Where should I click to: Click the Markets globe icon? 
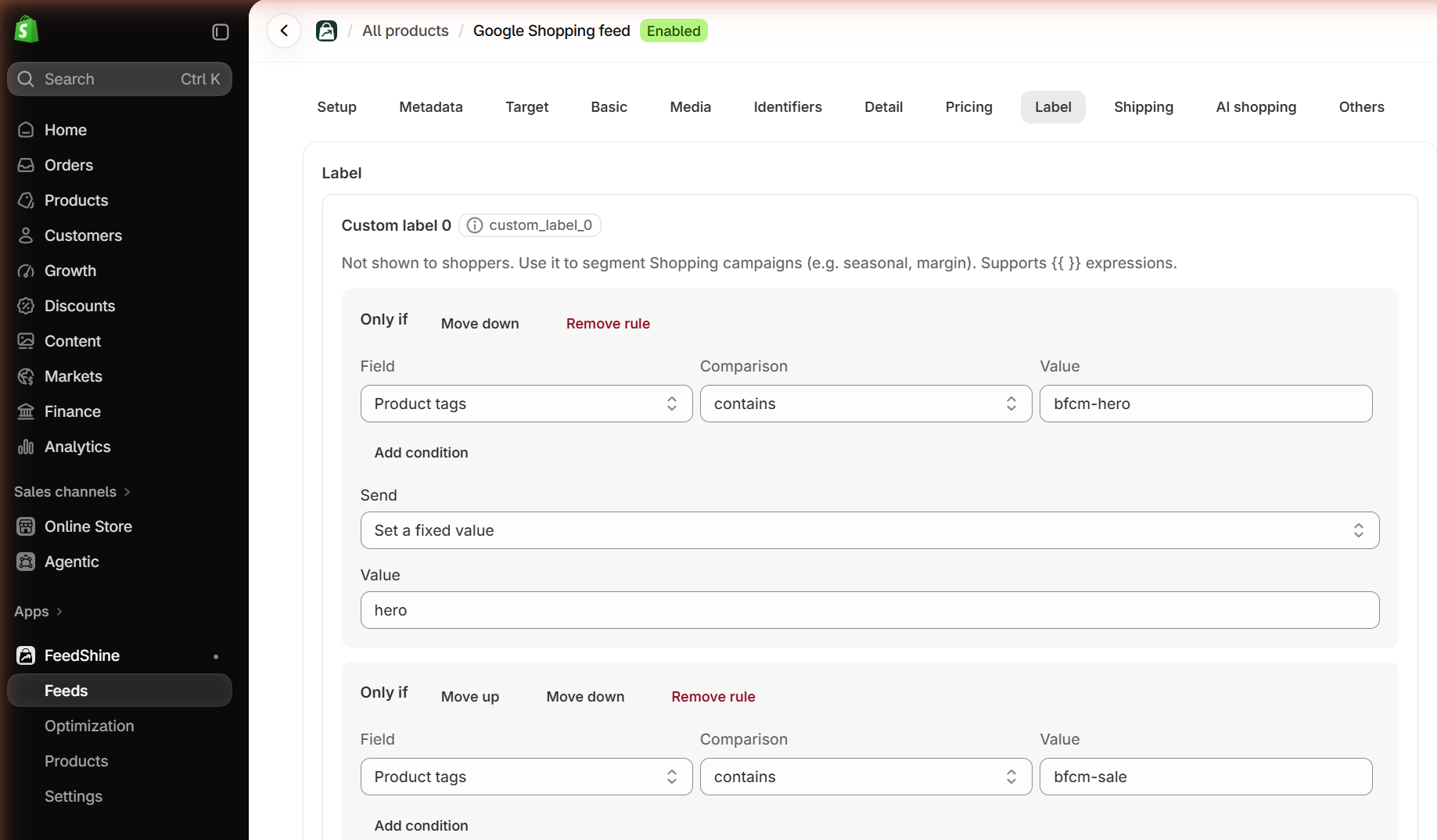tap(26, 376)
